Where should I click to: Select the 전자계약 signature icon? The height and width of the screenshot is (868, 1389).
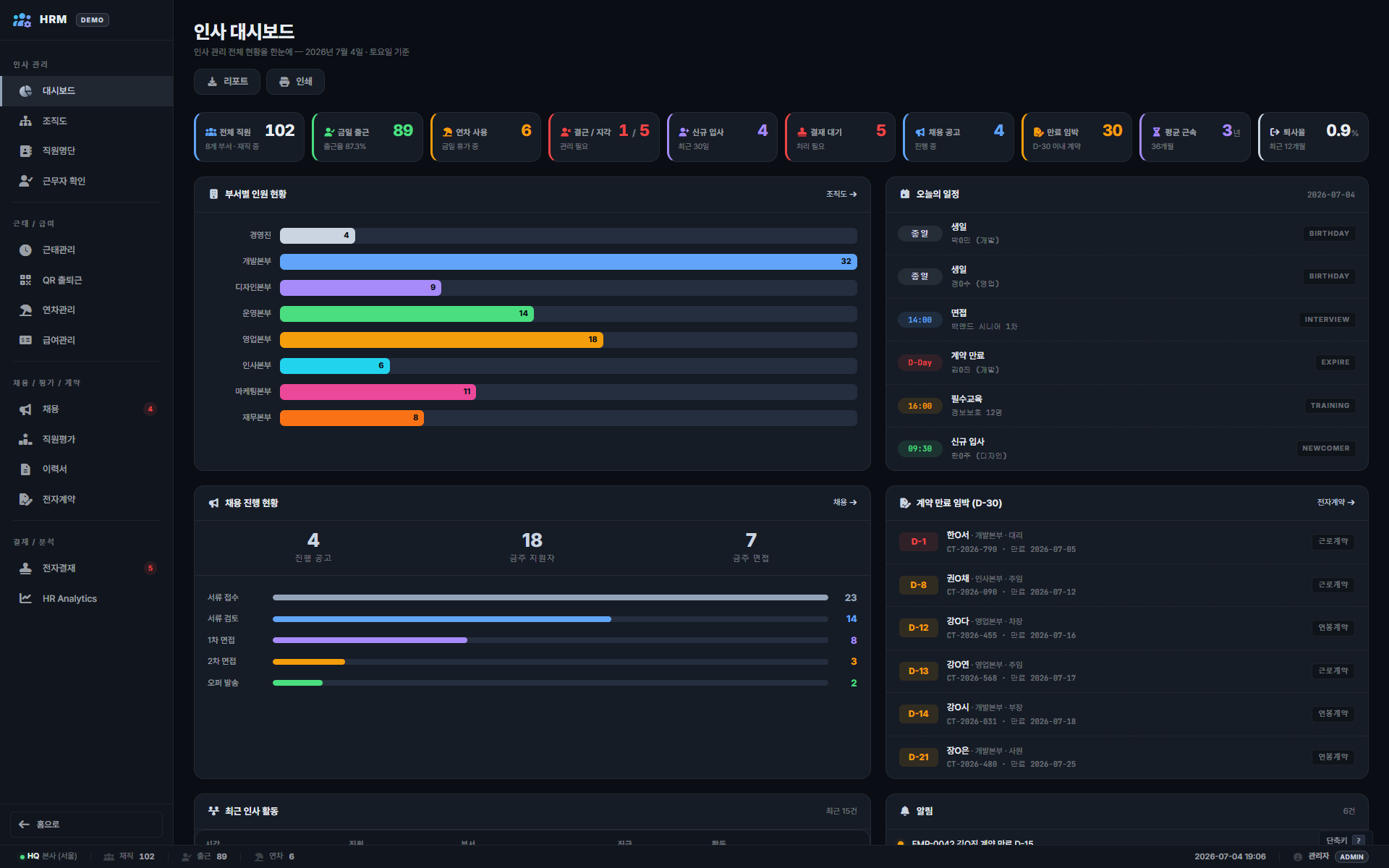click(25, 499)
